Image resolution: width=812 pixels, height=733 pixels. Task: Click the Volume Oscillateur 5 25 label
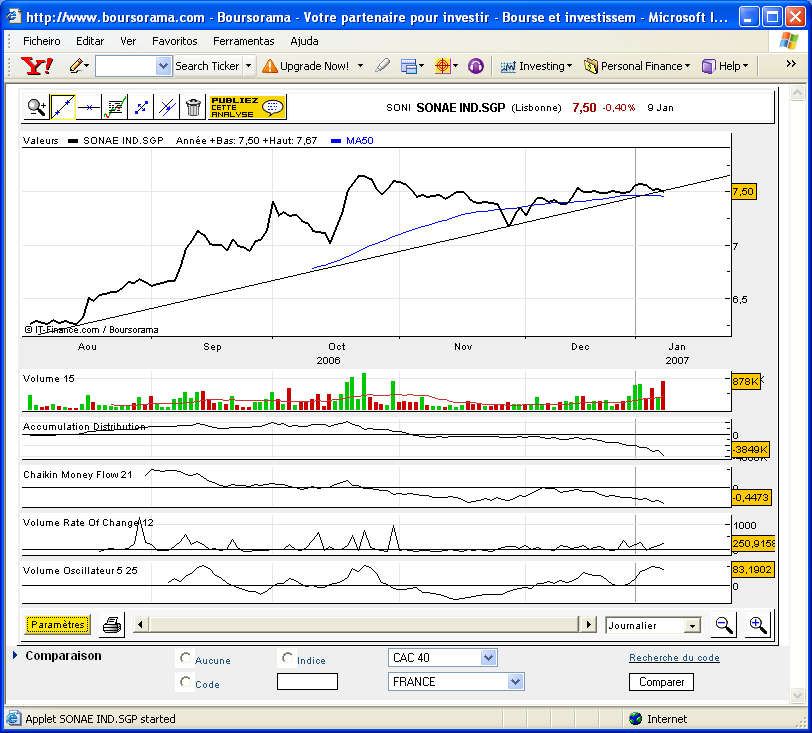[x=80, y=570]
